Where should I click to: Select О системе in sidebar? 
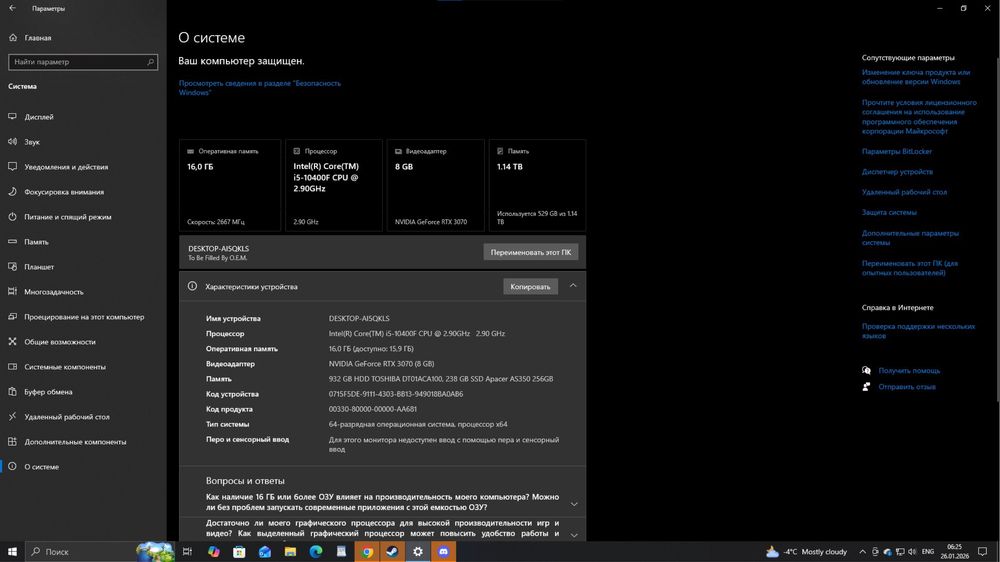coord(41,466)
